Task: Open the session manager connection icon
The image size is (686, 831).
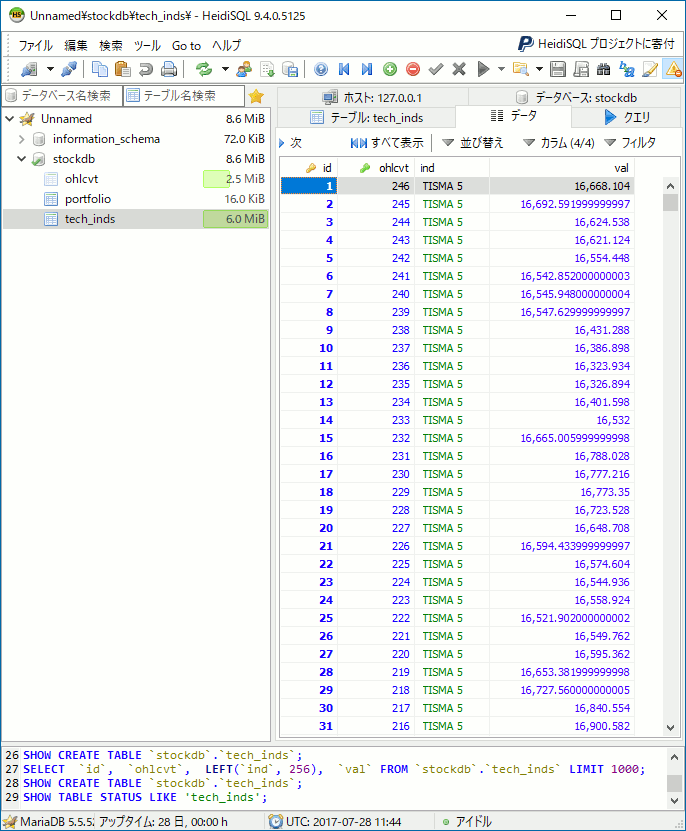Action: tap(29, 69)
